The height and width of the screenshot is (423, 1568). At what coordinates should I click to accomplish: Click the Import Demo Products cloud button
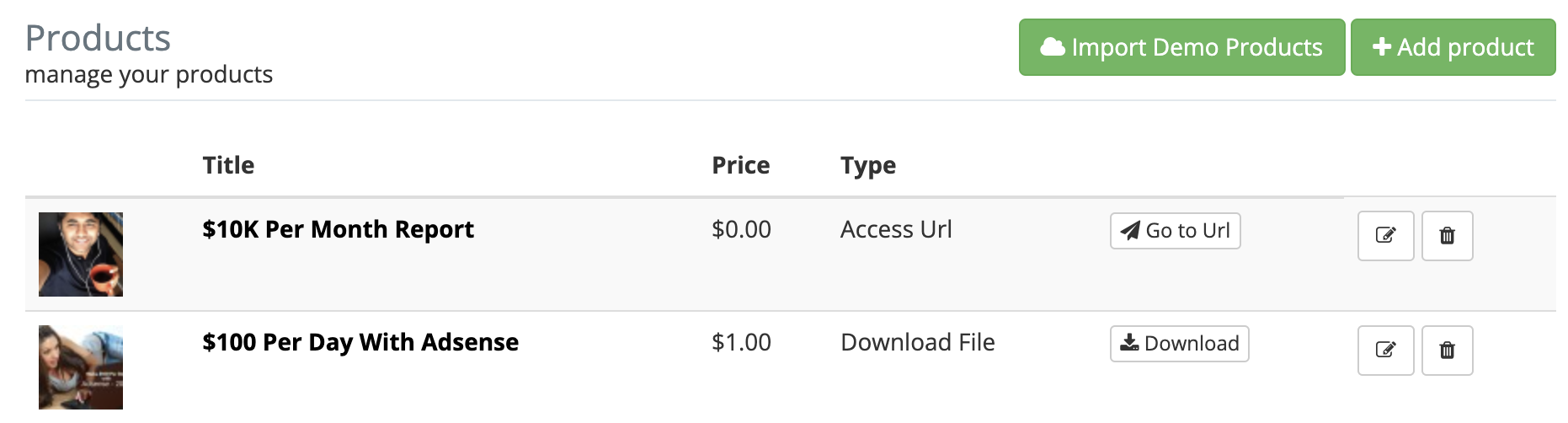coord(1181,47)
